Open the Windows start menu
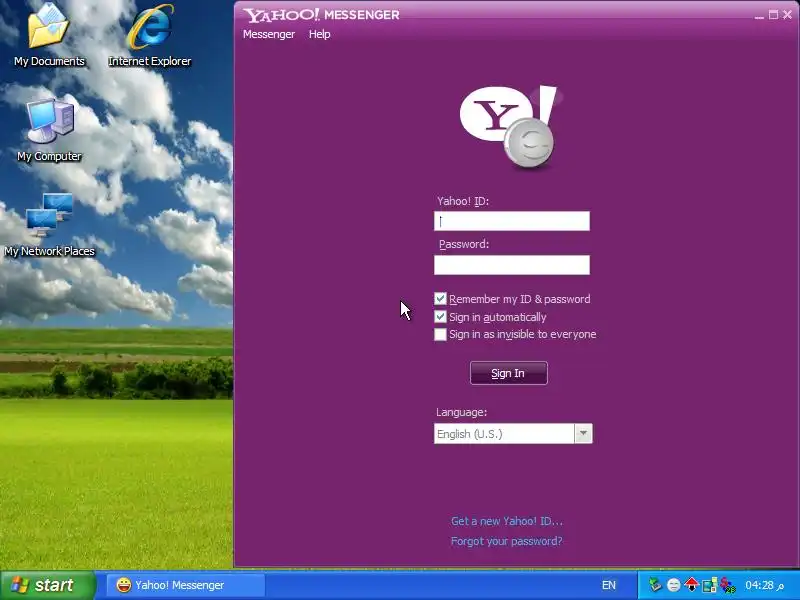Screen dimensions: 800x600 (x=47, y=585)
